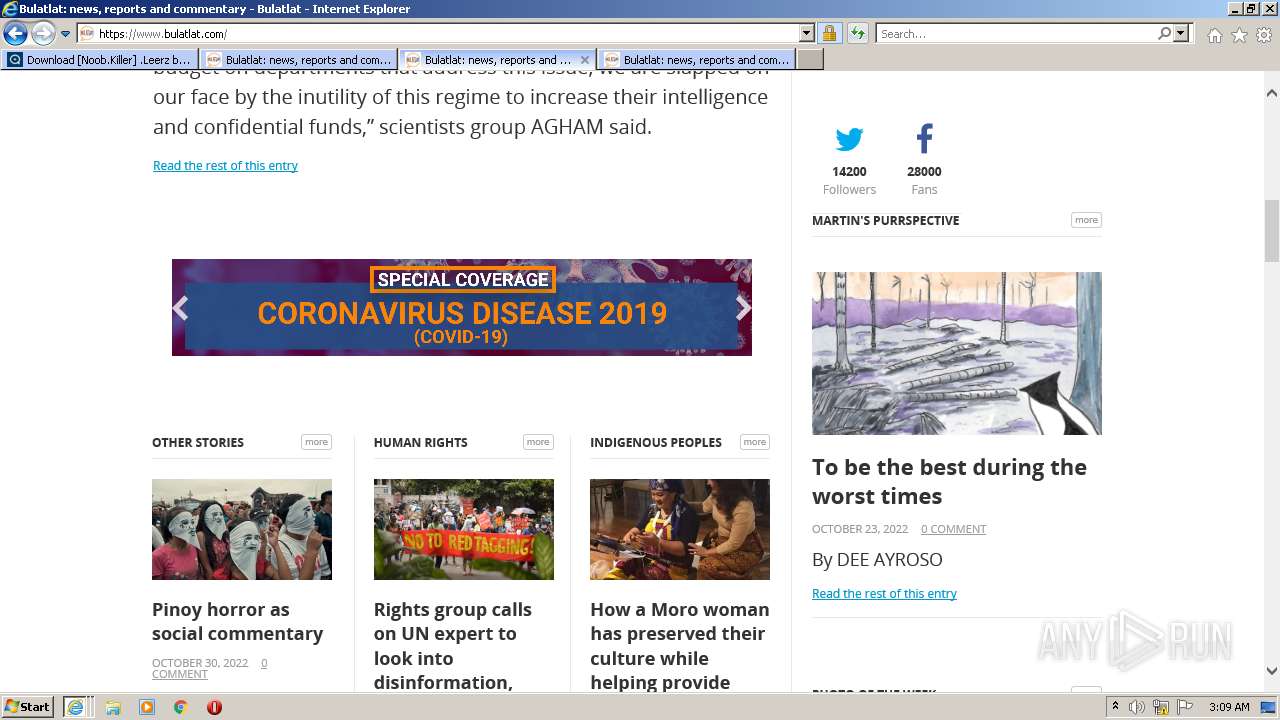Click the Internet Explorer taskbar icon
Screen dimensions: 1280x720
pos(77,707)
